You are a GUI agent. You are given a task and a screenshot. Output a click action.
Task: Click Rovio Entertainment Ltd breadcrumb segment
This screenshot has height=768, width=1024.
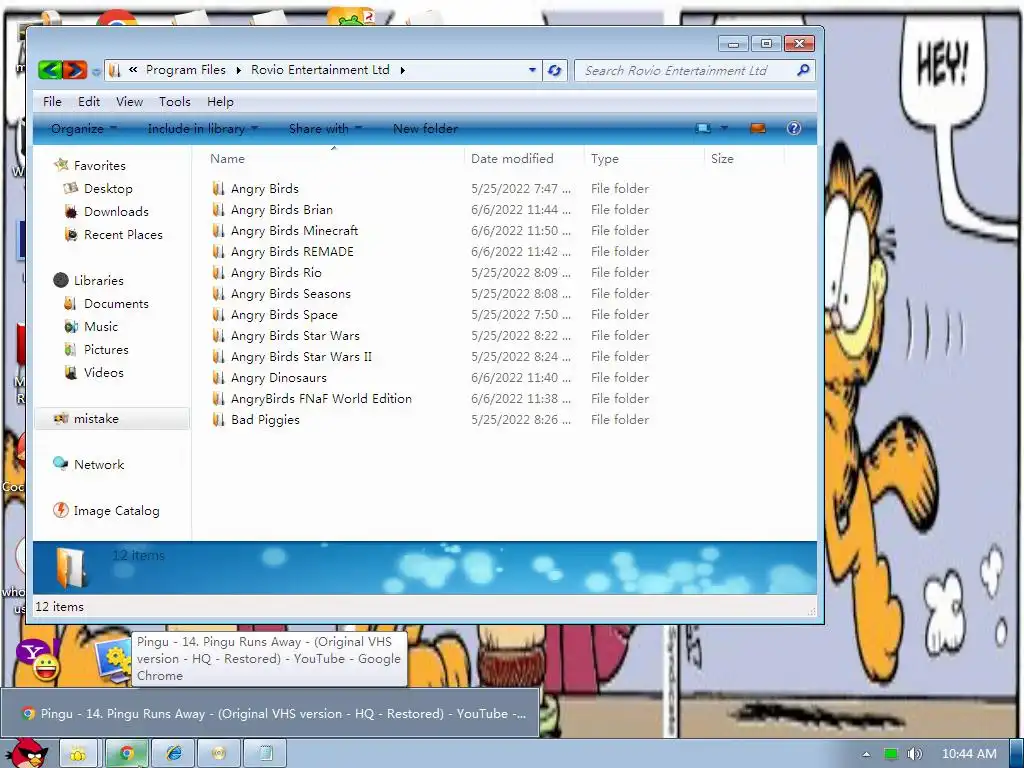click(320, 70)
